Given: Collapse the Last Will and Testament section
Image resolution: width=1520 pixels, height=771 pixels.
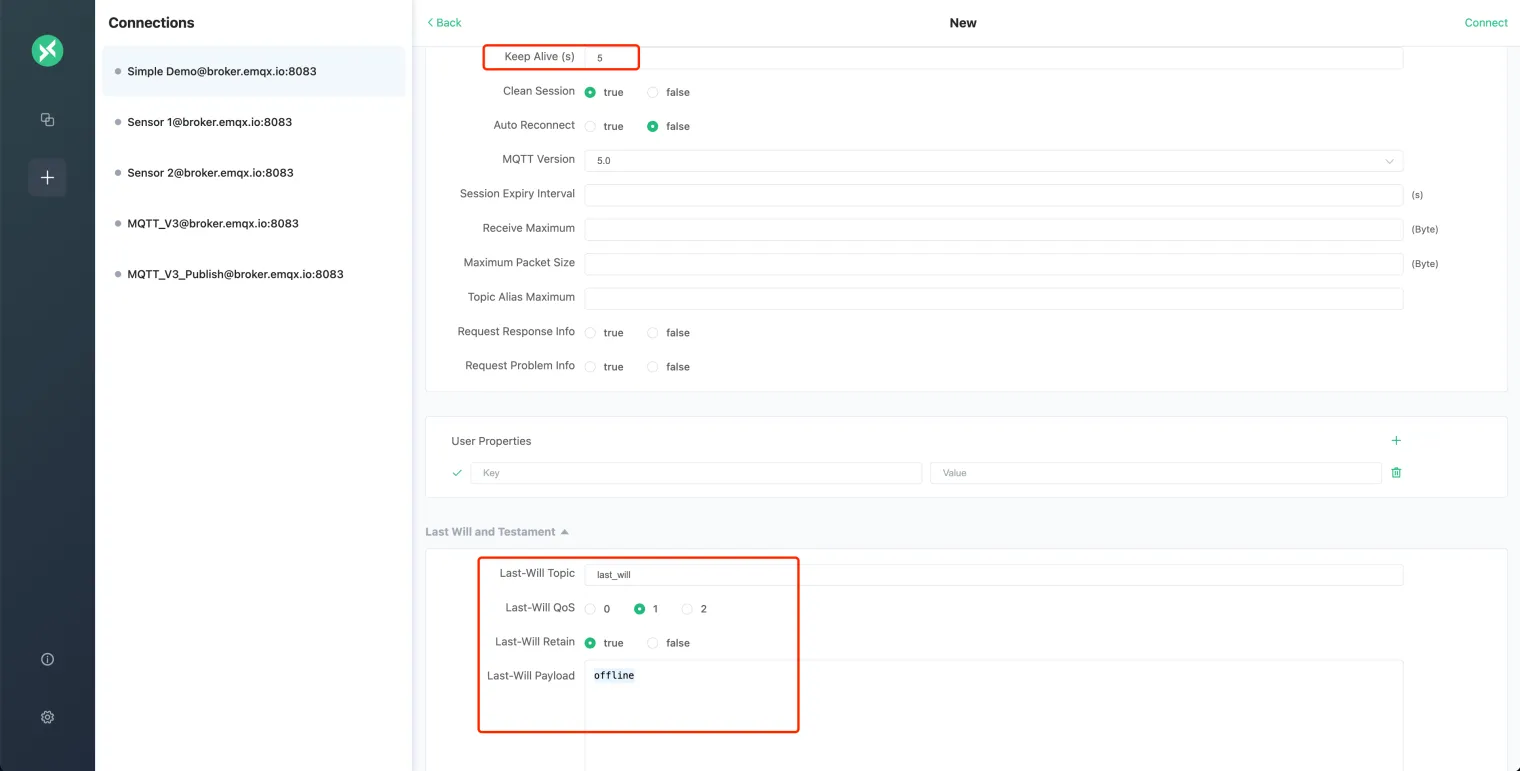Looking at the screenshot, I should [497, 532].
